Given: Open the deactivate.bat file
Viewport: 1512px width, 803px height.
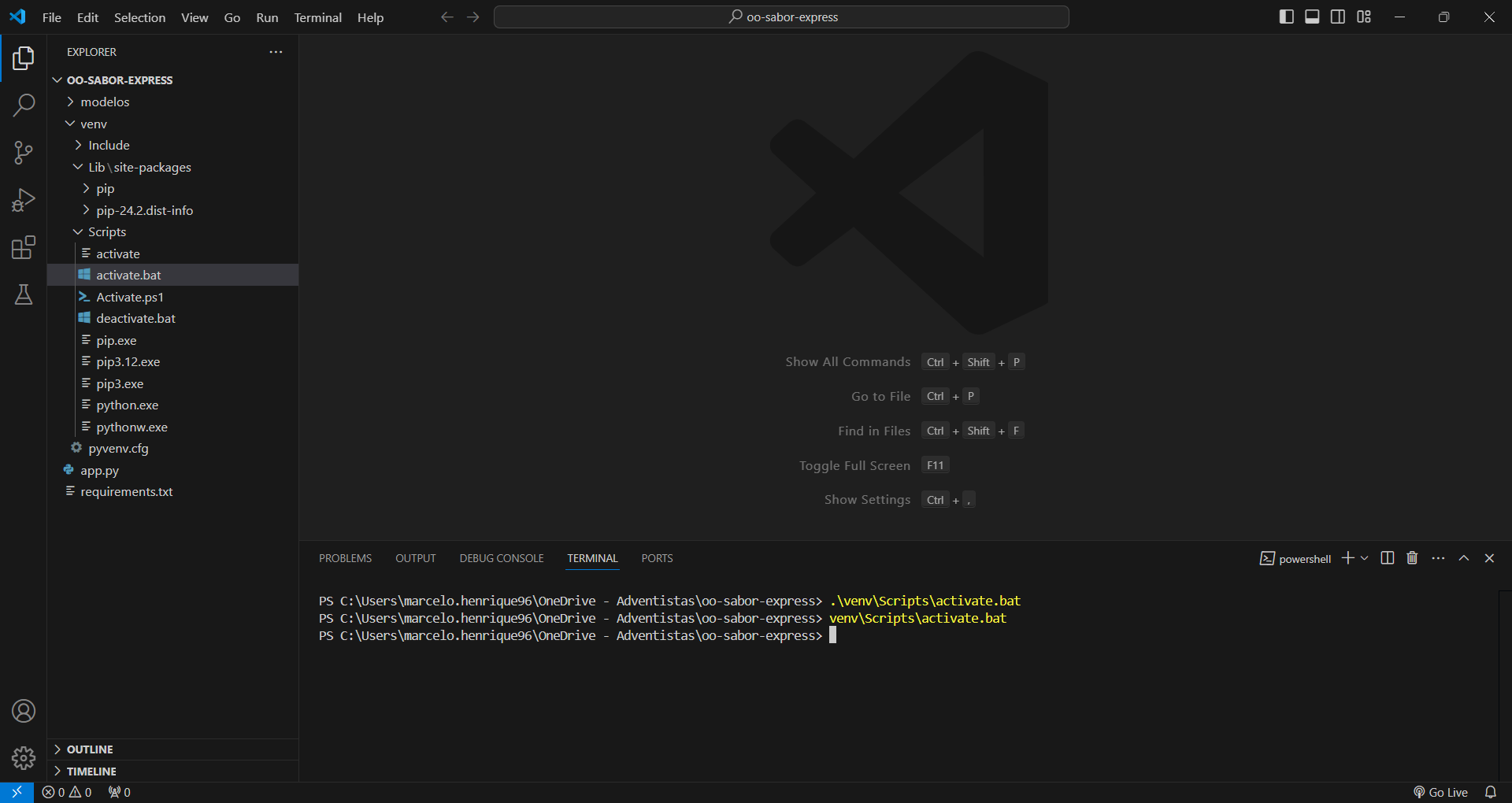Looking at the screenshot, I should point(173,318).
